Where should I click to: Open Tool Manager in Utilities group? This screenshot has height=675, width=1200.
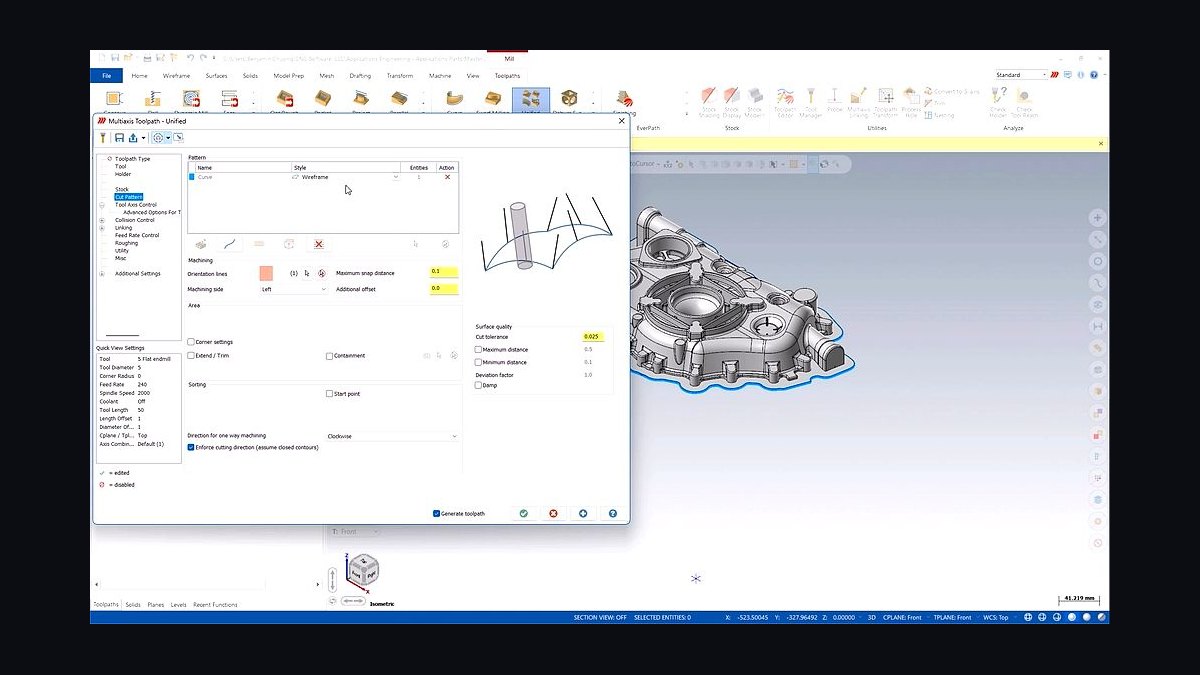pyautogui.click(x=811, y=101)
